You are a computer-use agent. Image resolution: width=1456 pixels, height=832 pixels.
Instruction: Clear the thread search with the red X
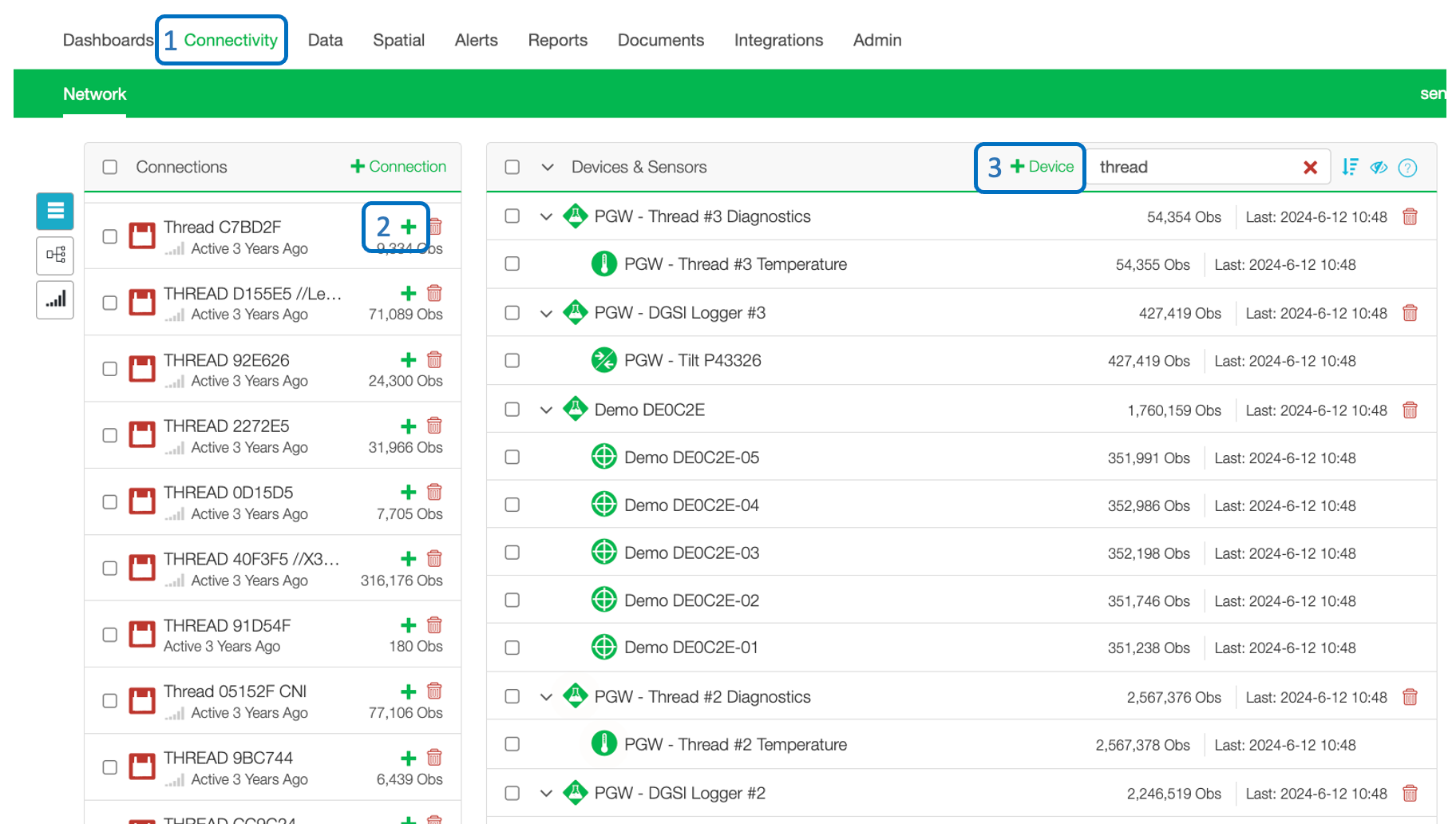pos(1311,167)
